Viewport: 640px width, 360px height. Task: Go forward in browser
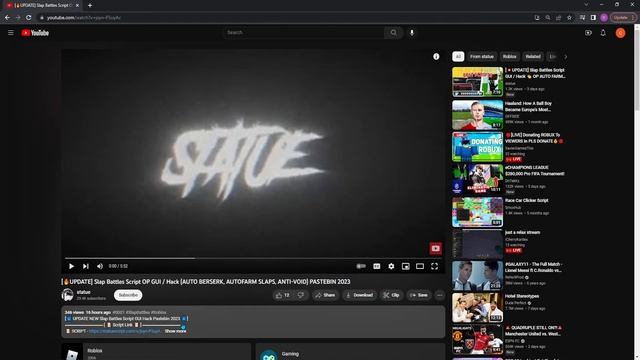(18, 18)
